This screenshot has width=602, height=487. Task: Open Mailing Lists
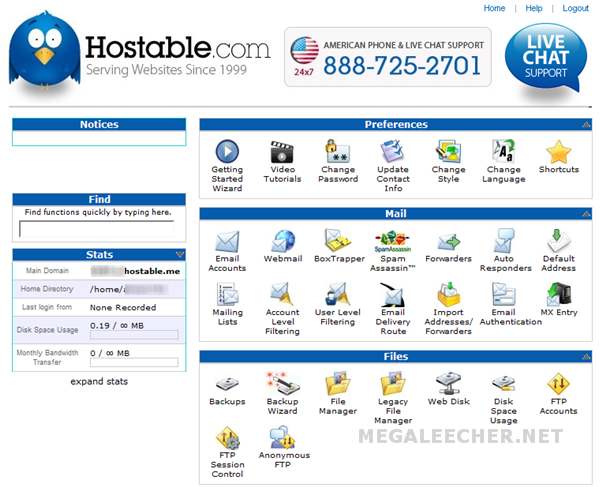click(x=227, y=304)
